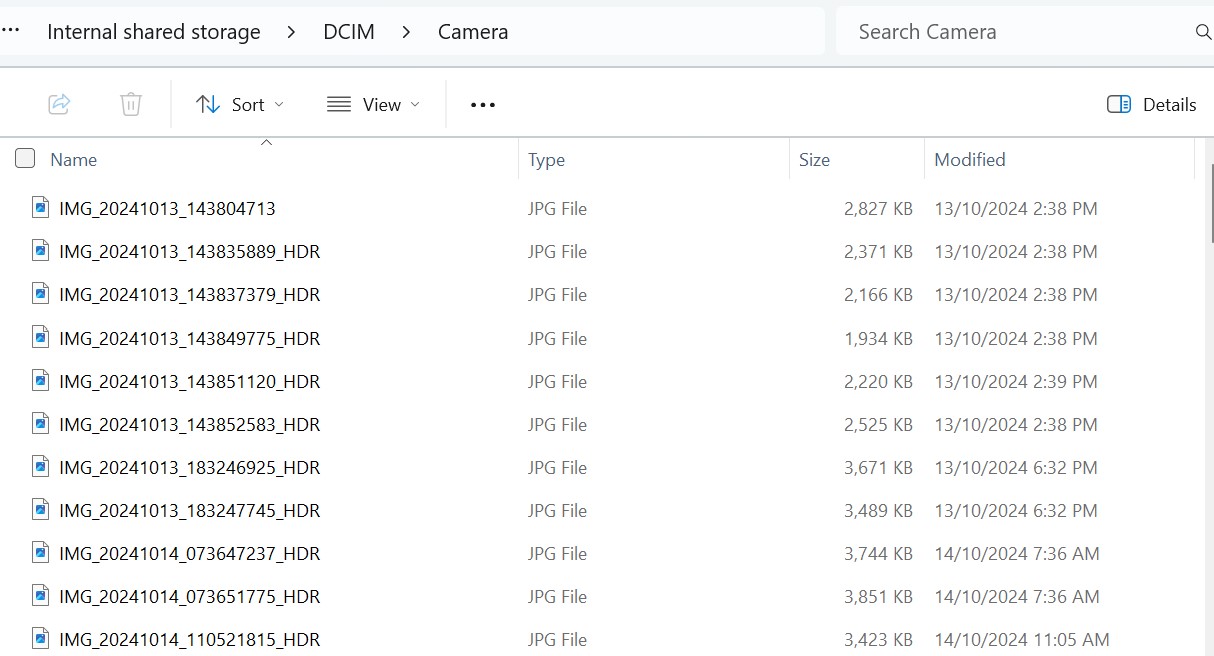Click the file icon of IMG_20241013_143804713
Image resolution: width=1214 pixels, height=656 pixels.
pyautogui.click(x=41, y=208)
